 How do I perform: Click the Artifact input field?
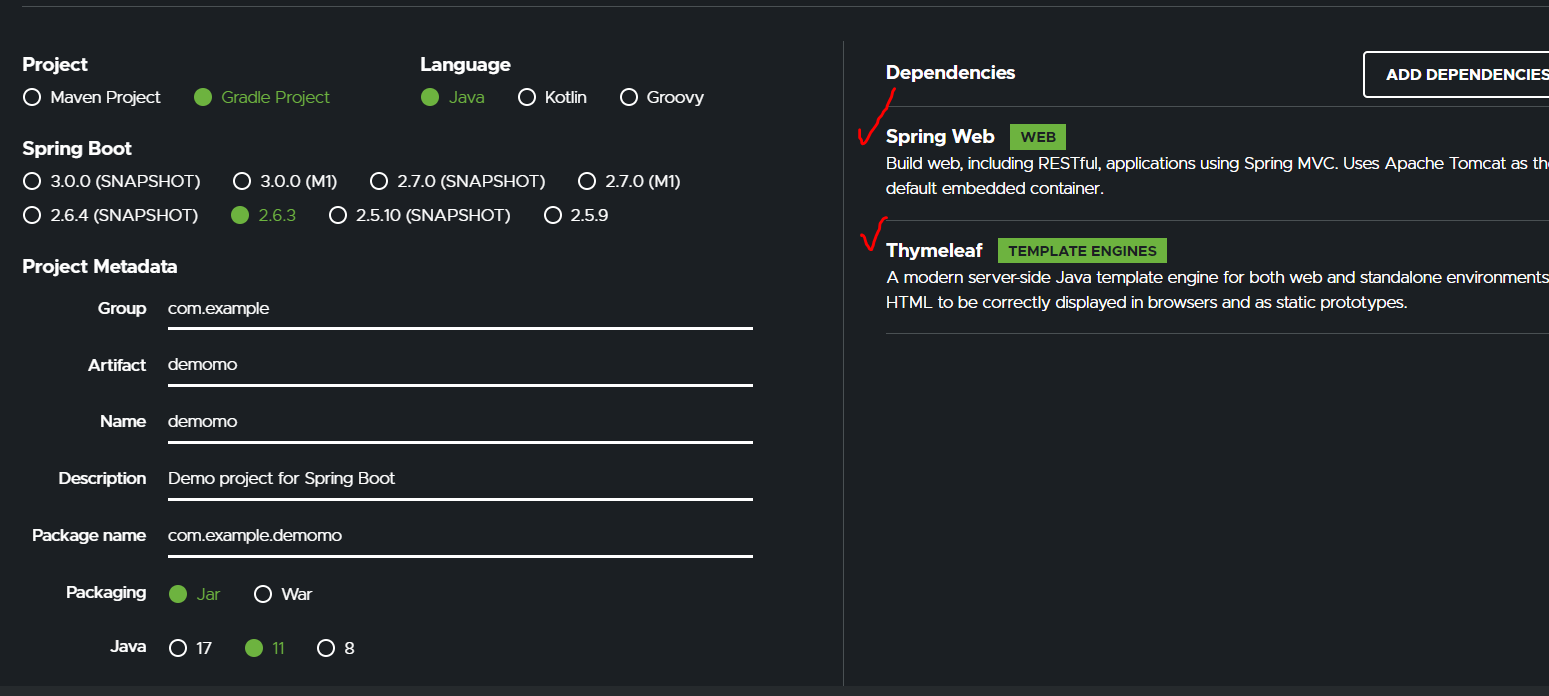coord(460,365)
